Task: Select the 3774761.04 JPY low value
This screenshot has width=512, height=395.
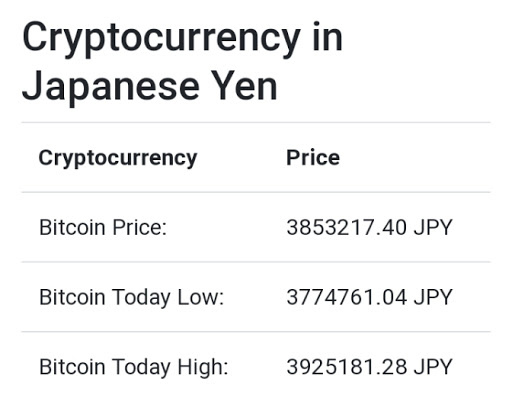Action: pyautogui.click(x=369, y=297)
